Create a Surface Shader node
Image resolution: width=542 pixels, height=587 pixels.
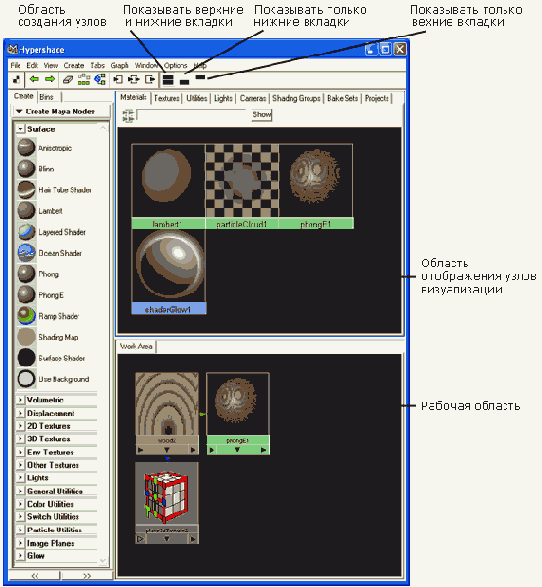coord(51,358)
